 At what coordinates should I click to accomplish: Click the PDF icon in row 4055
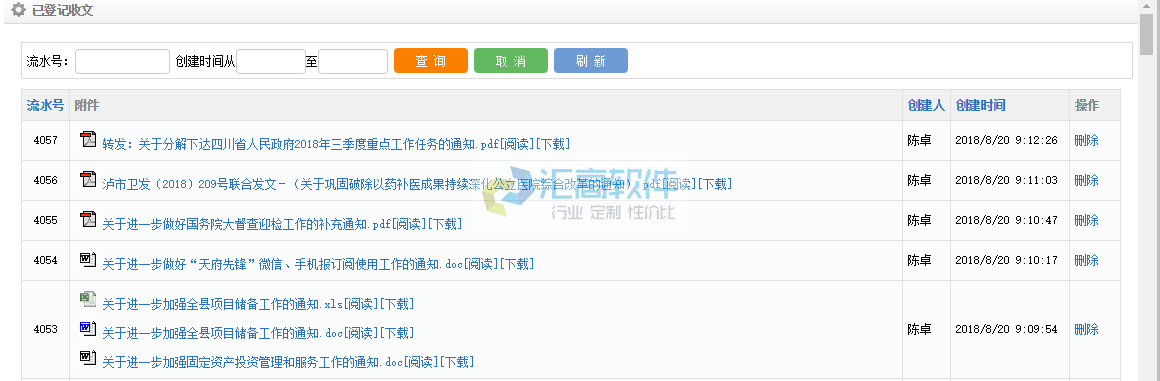88,218
